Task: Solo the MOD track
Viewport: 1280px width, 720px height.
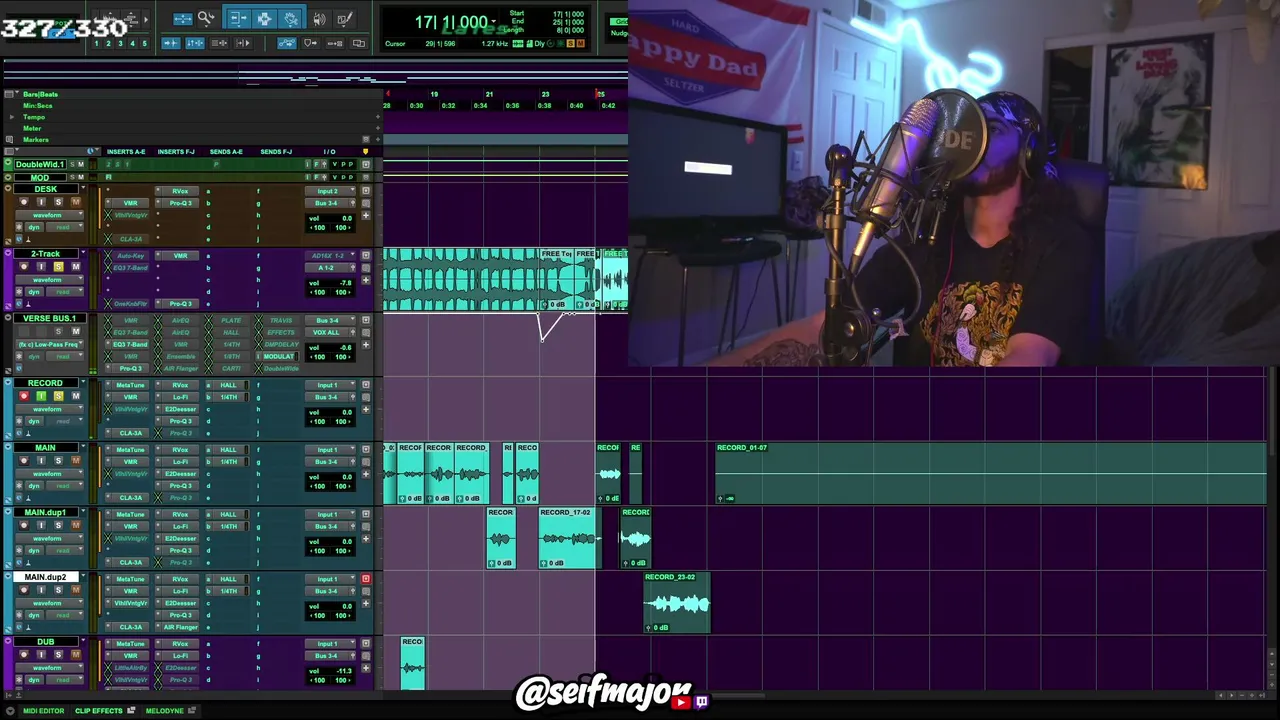Action: click(71, 177)
